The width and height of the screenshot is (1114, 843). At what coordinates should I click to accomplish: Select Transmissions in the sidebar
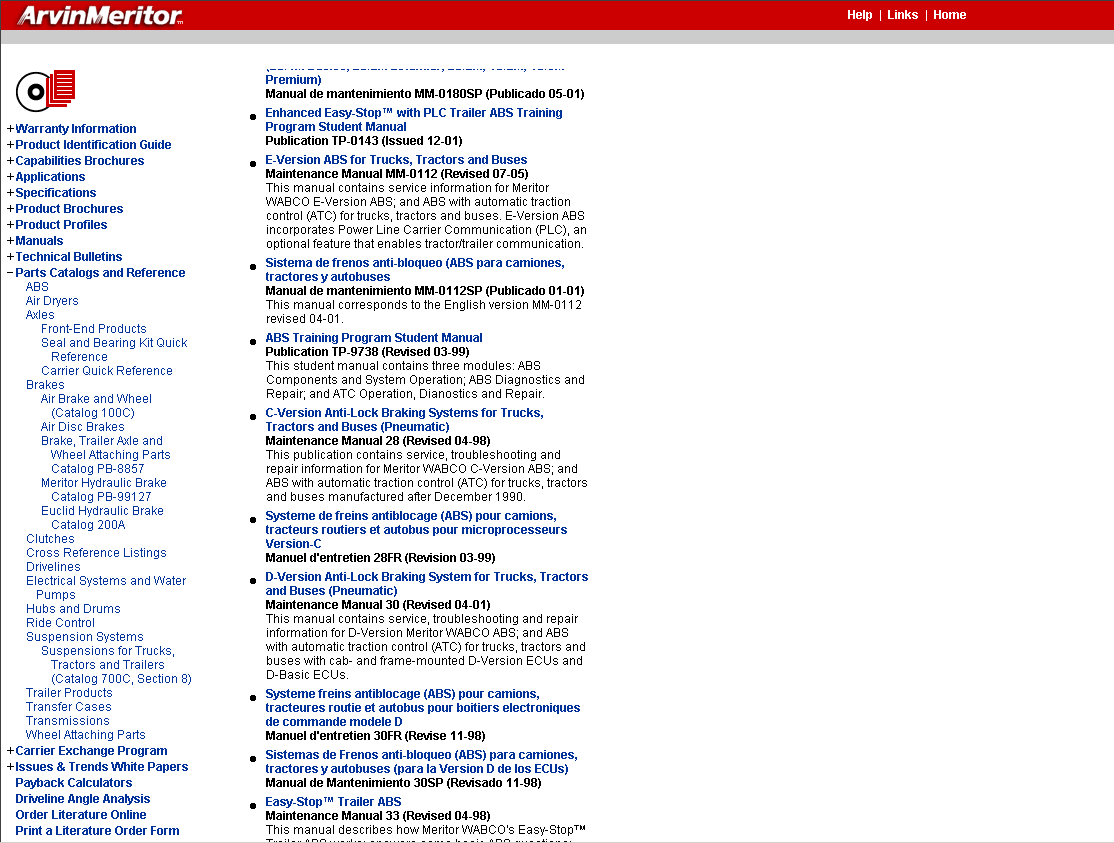[67, 720]
